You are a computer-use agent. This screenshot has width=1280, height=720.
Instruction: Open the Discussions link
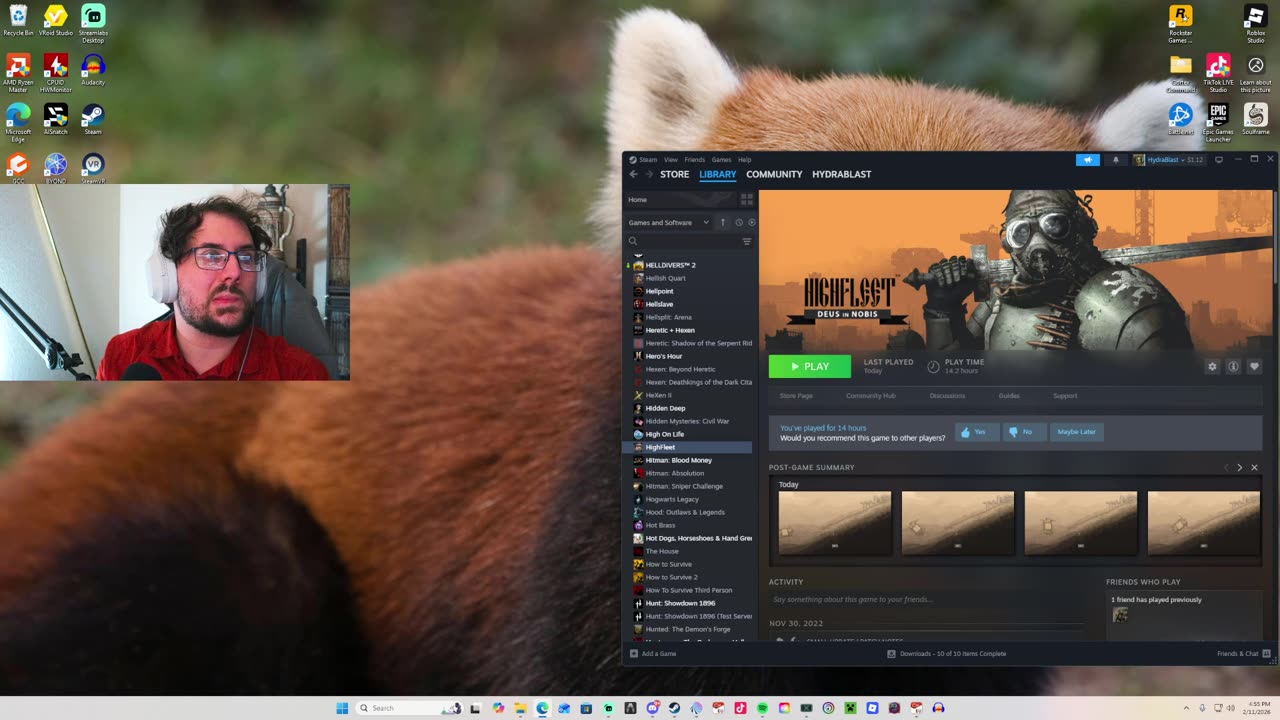point(947,396)
